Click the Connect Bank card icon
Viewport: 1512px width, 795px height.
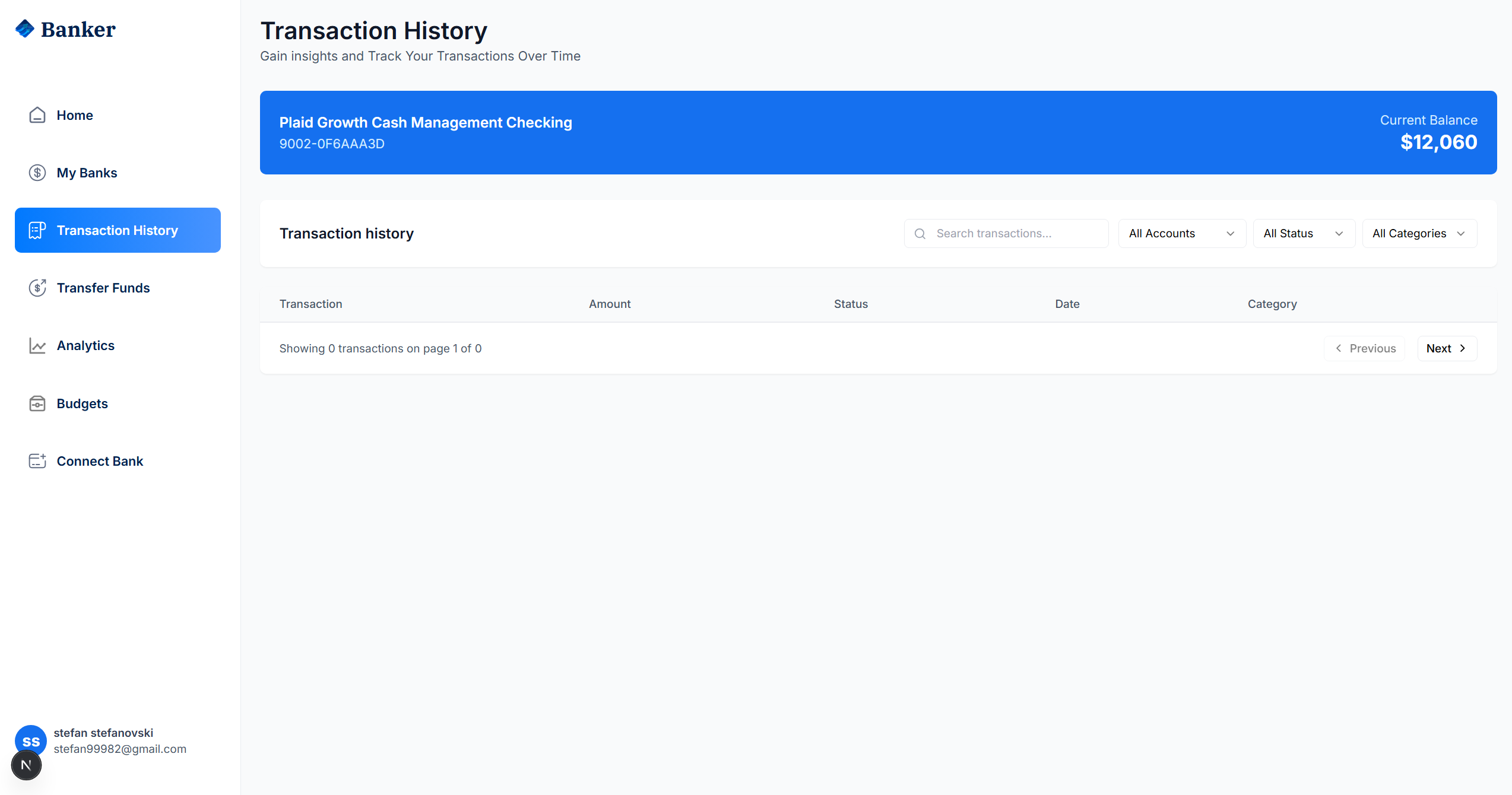[37, 461]
